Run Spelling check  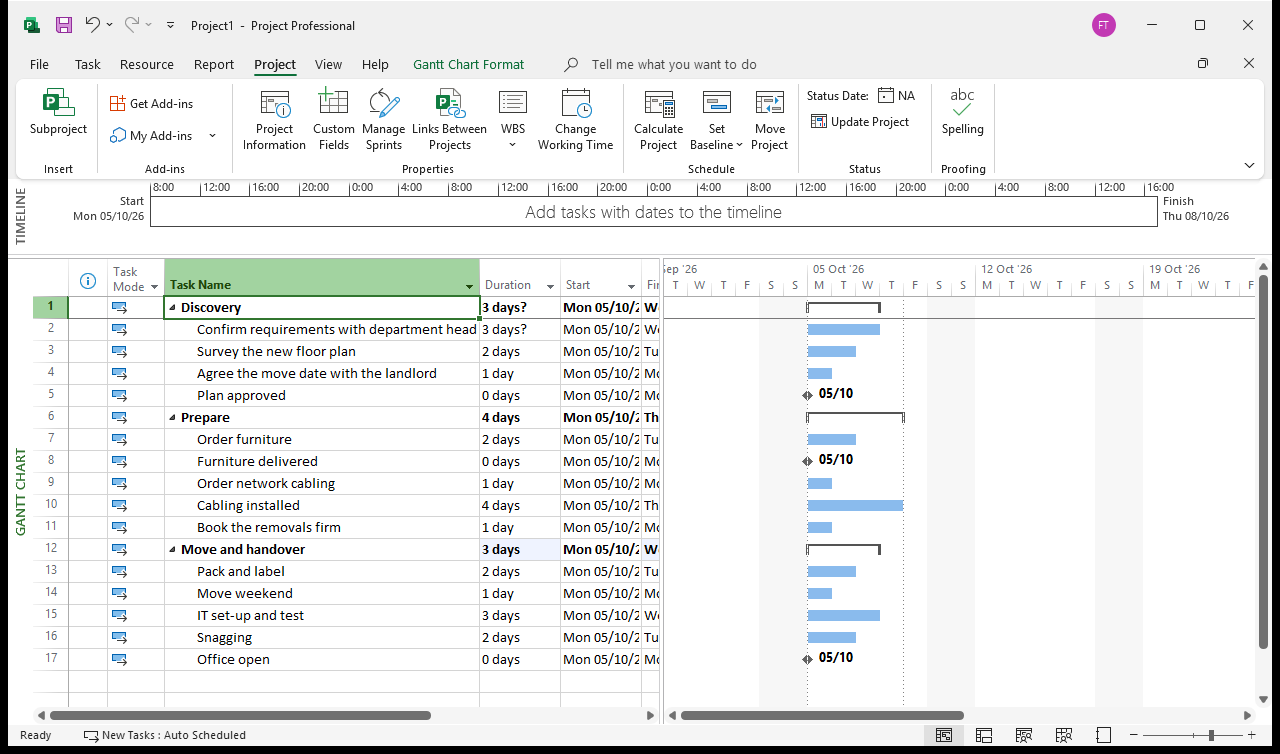click(962, 113)
